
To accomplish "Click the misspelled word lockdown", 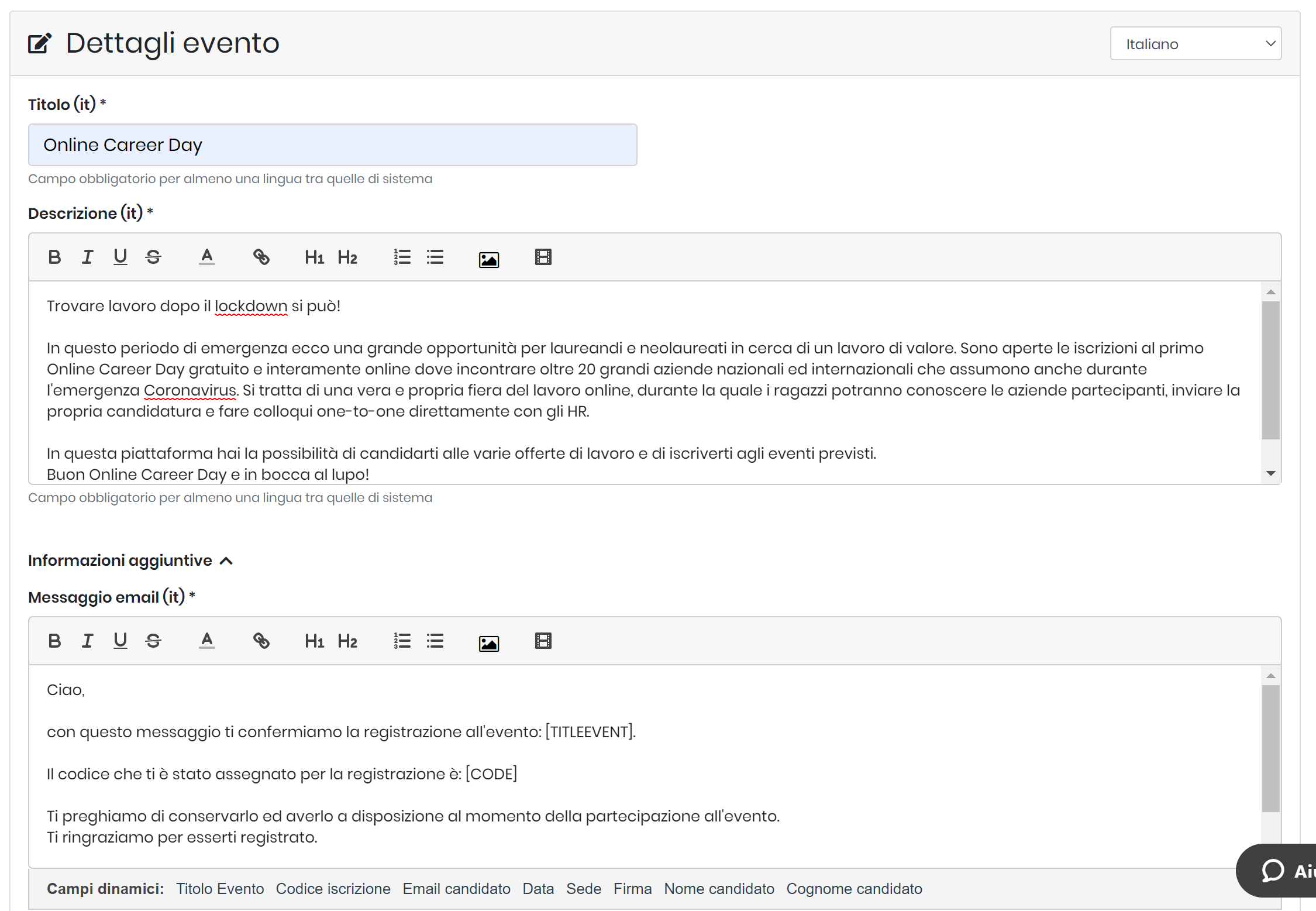I will (x=251, y=306).
